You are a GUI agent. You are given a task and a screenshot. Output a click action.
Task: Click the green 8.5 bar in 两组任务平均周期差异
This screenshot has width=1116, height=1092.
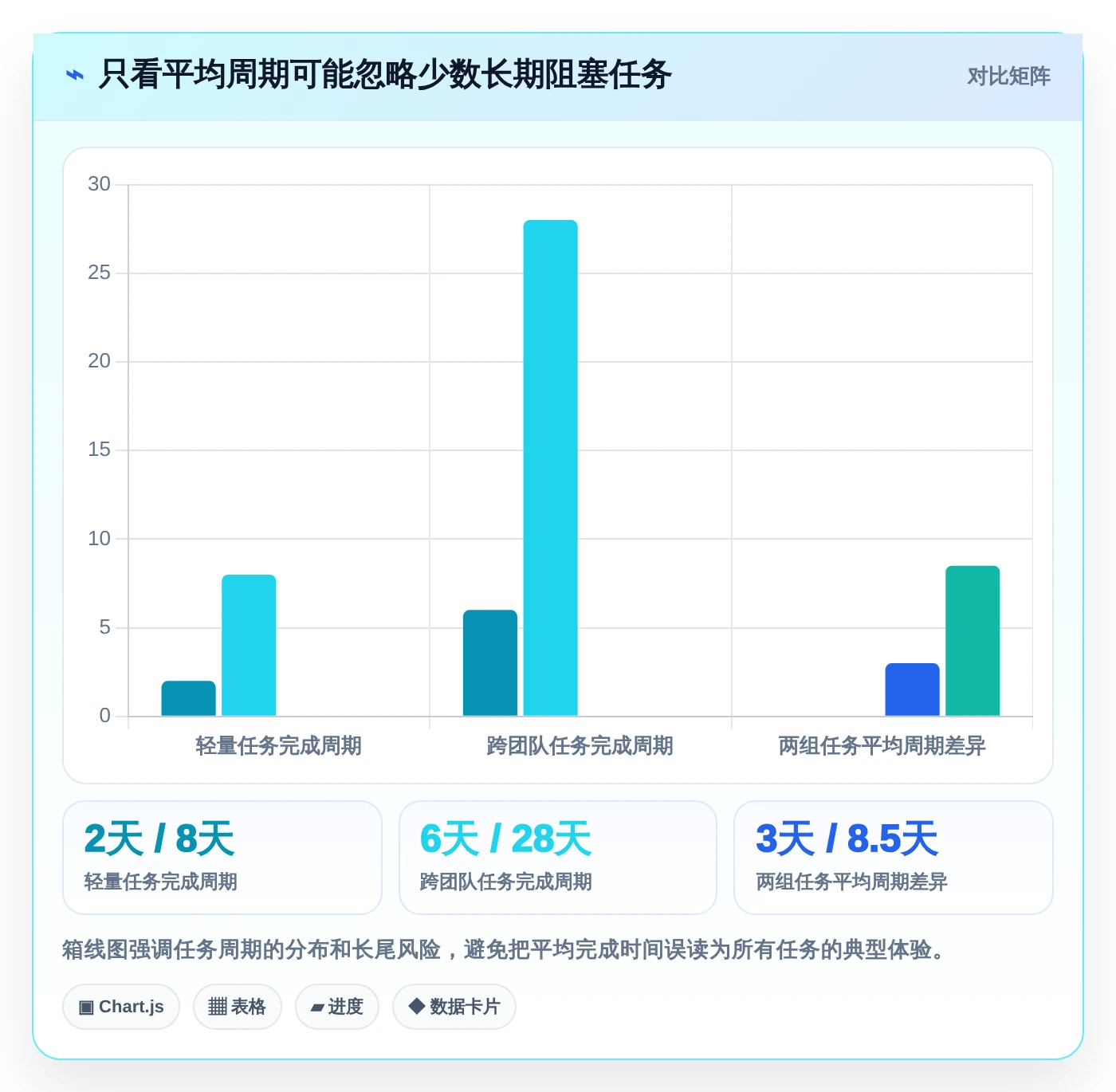click(973, 641)
